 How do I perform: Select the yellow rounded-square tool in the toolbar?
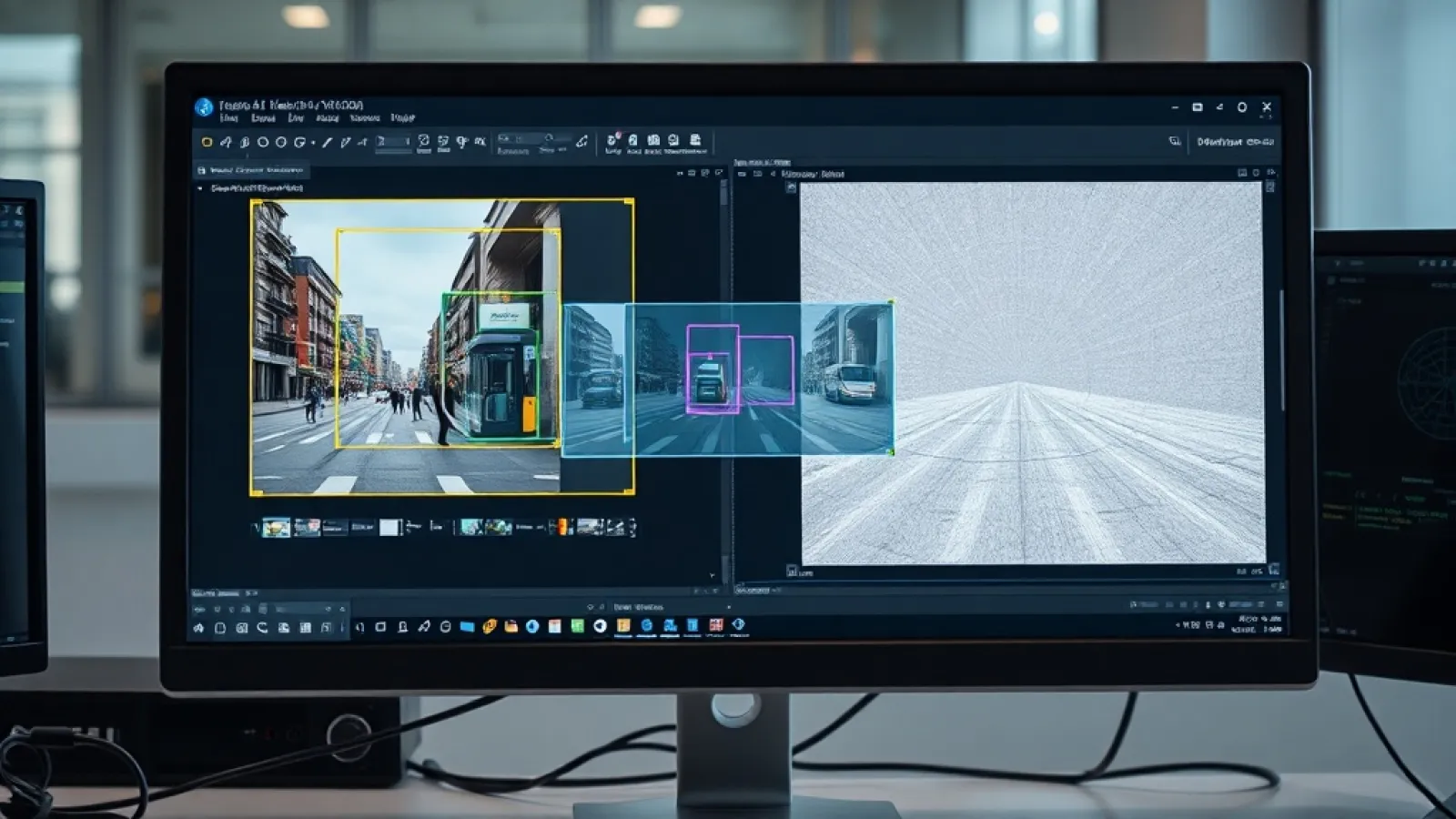click(x=207, y=142)
